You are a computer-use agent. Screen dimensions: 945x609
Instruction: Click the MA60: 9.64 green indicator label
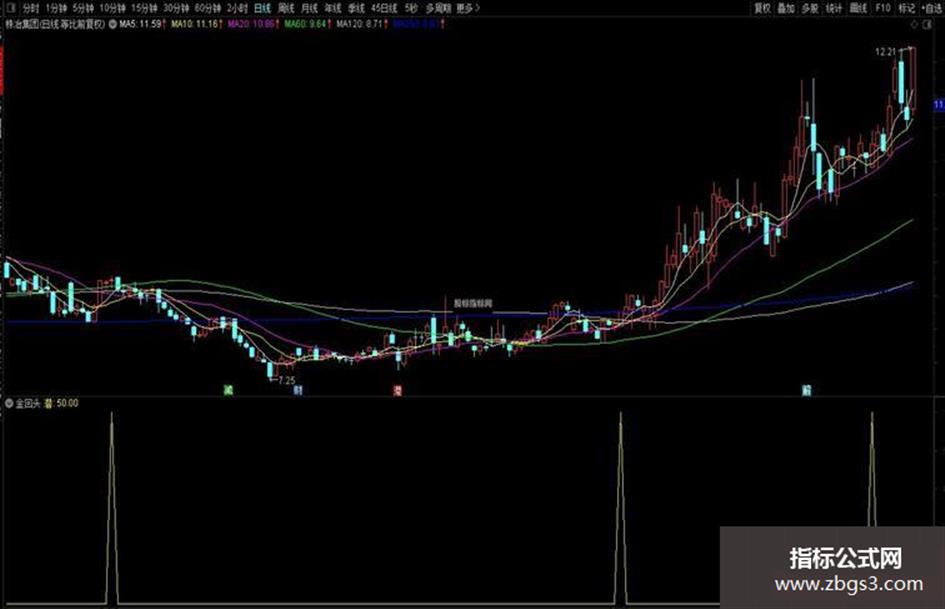point(305,24)
